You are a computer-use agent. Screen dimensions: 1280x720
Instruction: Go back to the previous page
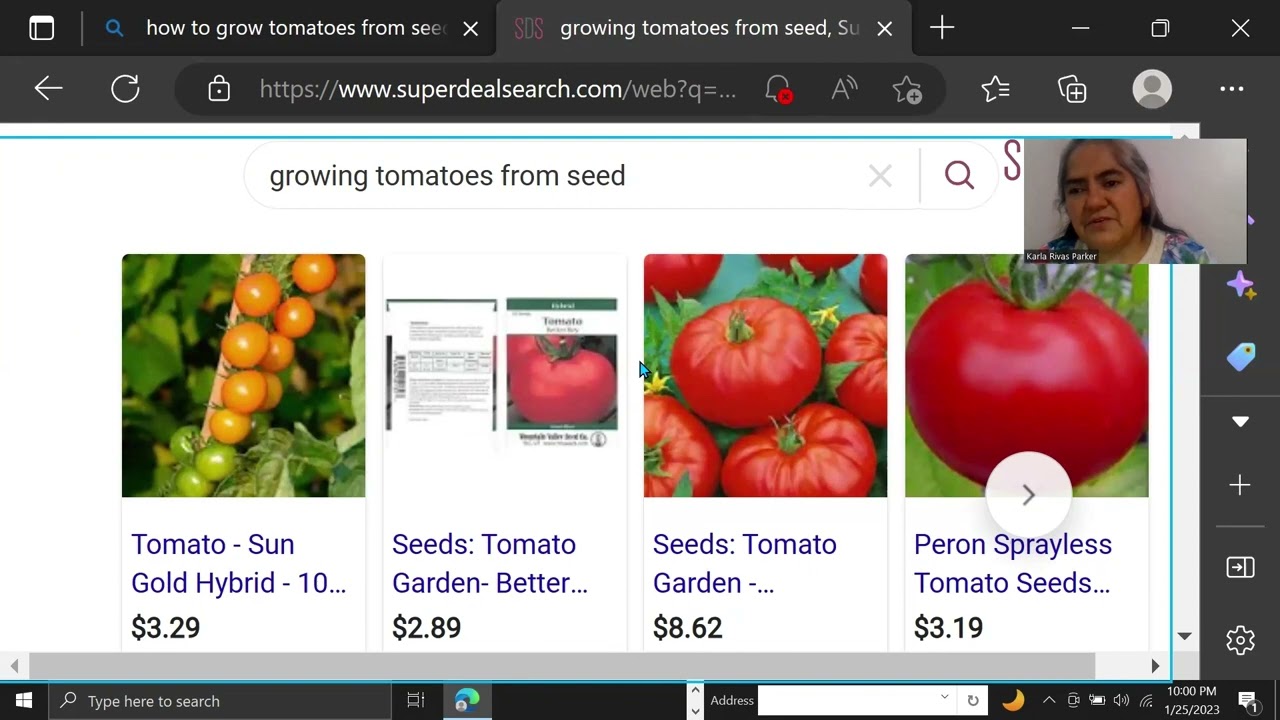click(x=49, y=89)
